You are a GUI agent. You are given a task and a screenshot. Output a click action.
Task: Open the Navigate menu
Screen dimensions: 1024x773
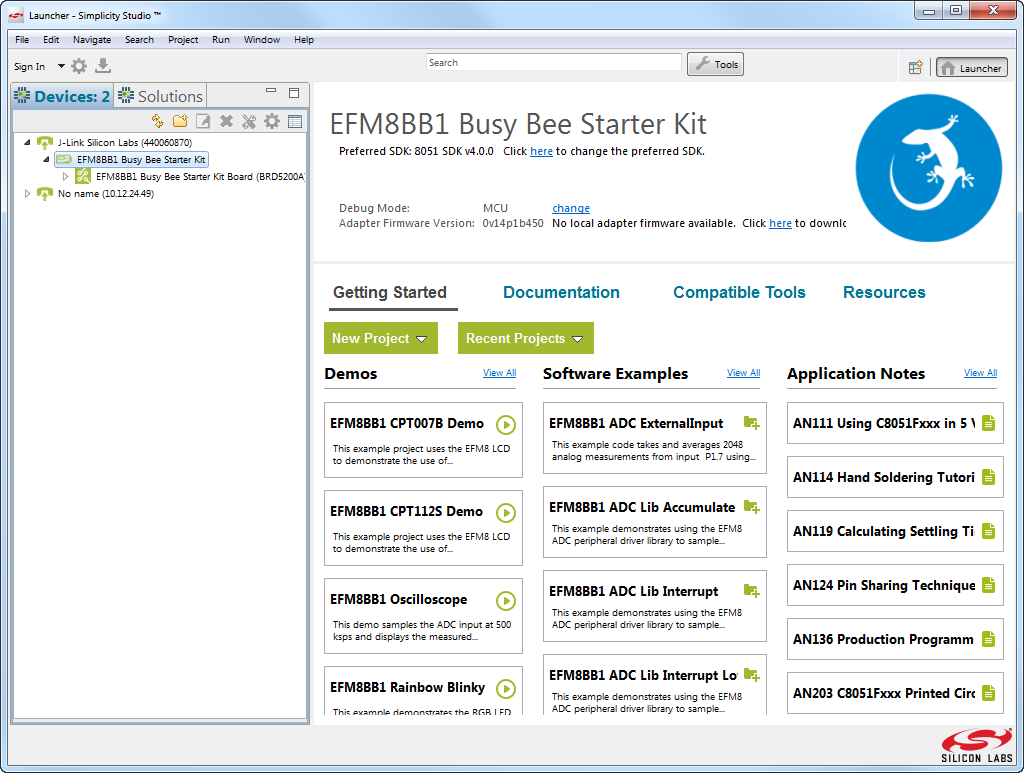click(x=92, y=40)
